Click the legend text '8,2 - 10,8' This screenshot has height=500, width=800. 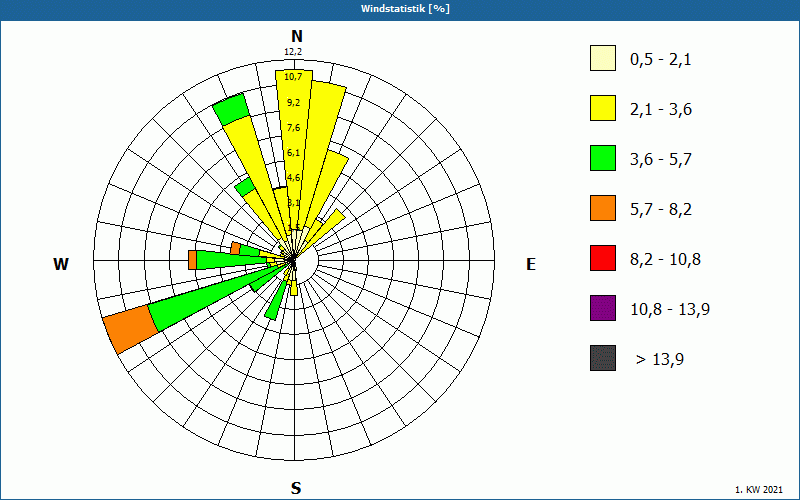665,260
